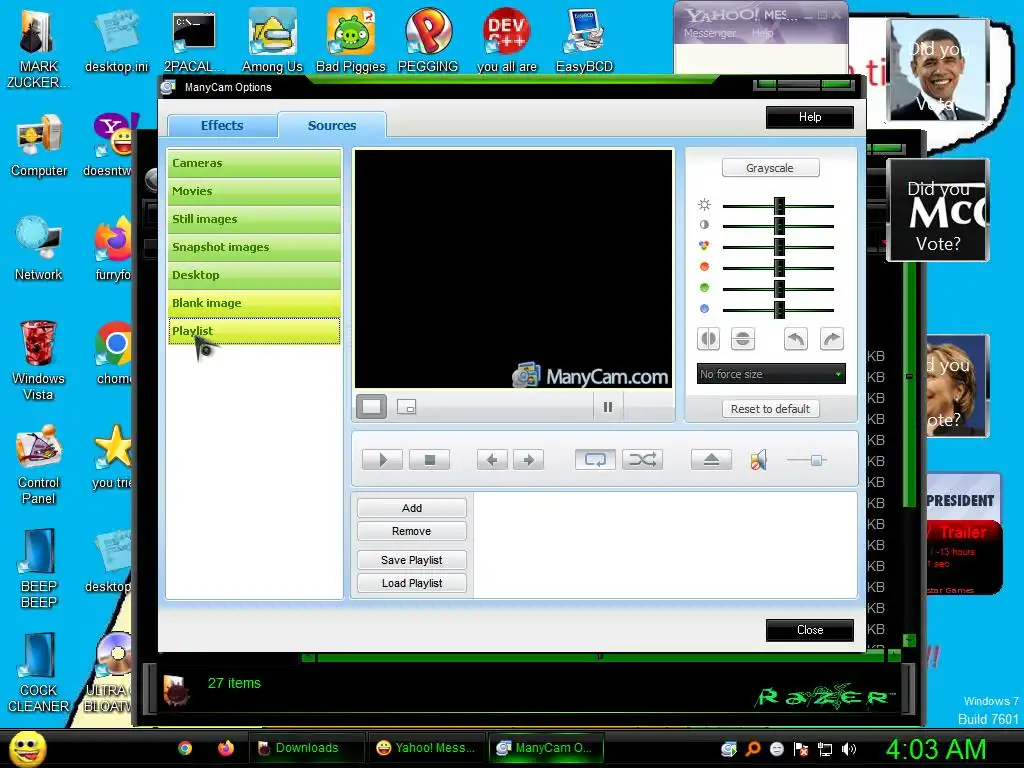This screenshot has width=1024, height=768.
Task: Select full-frame preview mode
Action: [x=371, y=407]
